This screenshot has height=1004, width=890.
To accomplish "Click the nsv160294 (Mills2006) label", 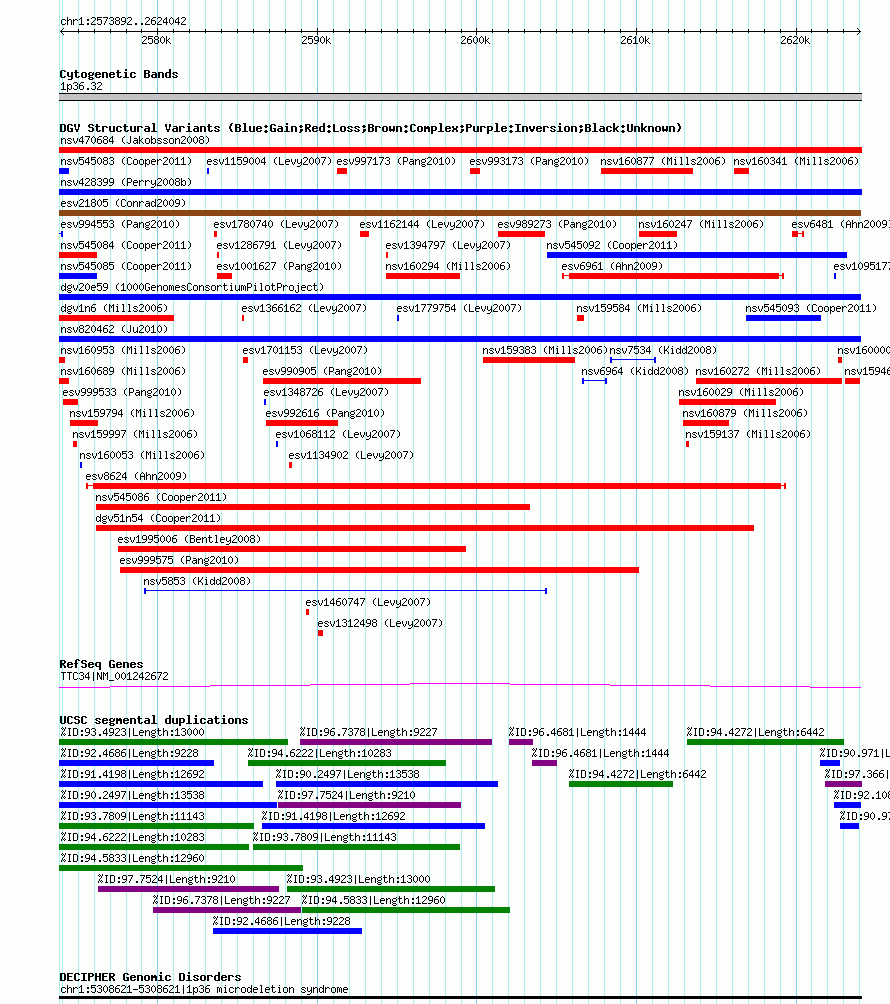I will [x=448, y=266].
